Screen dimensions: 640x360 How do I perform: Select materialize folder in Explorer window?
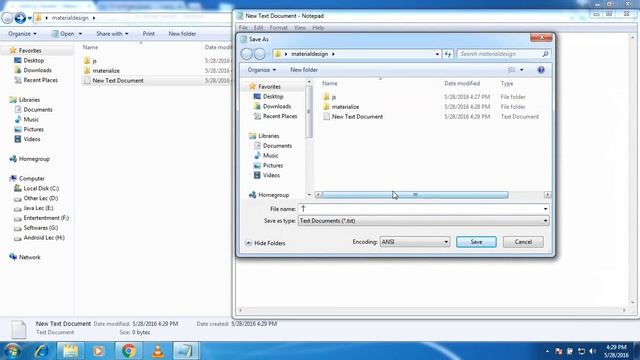106,71
